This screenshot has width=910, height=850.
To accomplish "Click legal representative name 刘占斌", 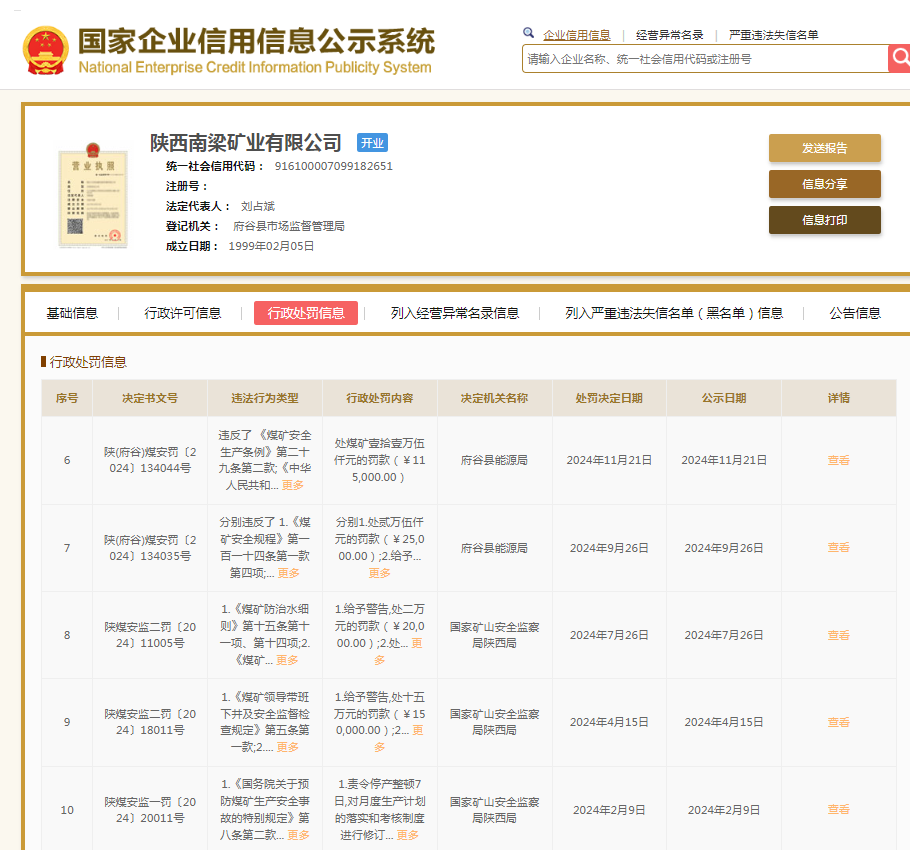I will pos(258,206).
